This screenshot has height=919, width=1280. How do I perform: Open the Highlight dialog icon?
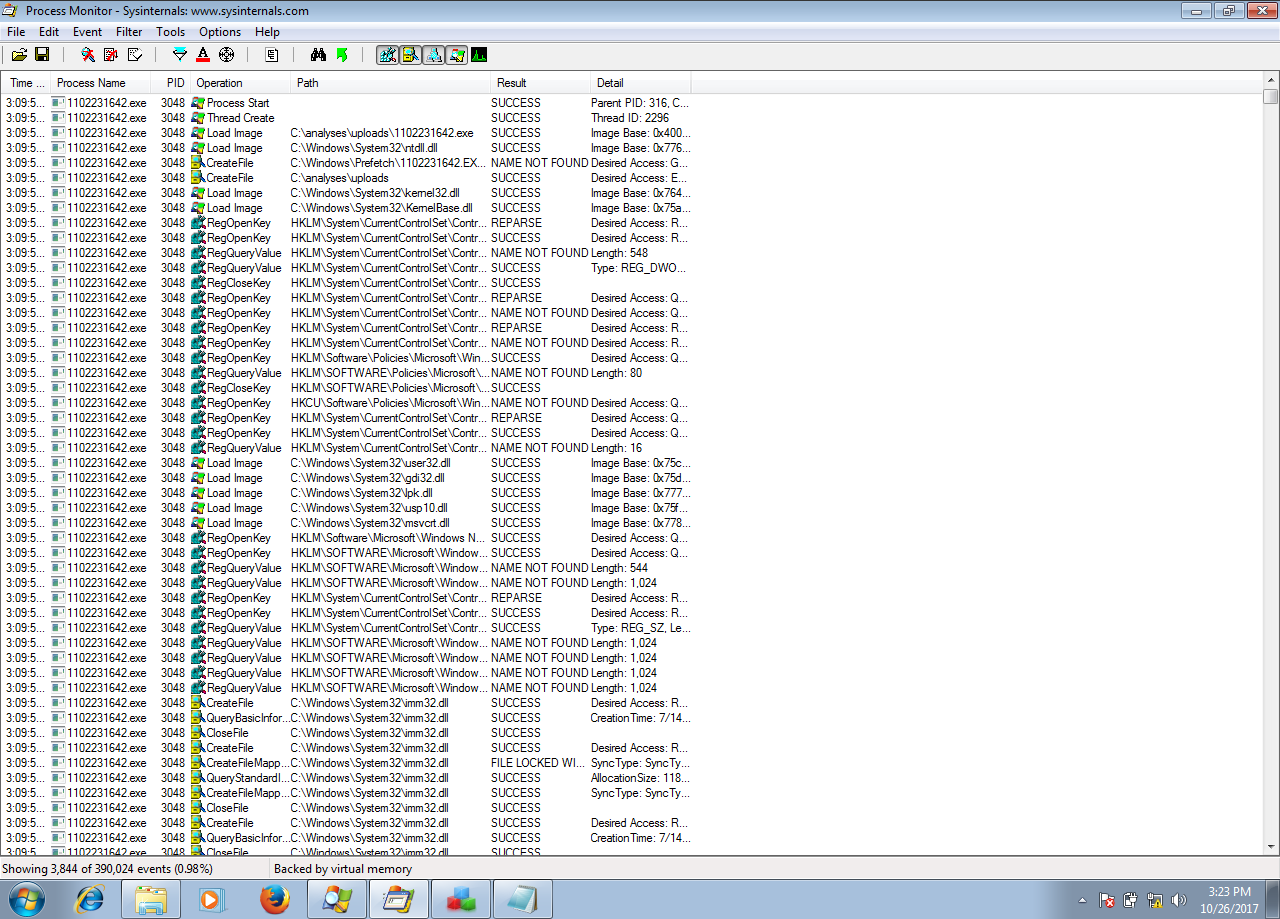[203, 55]
